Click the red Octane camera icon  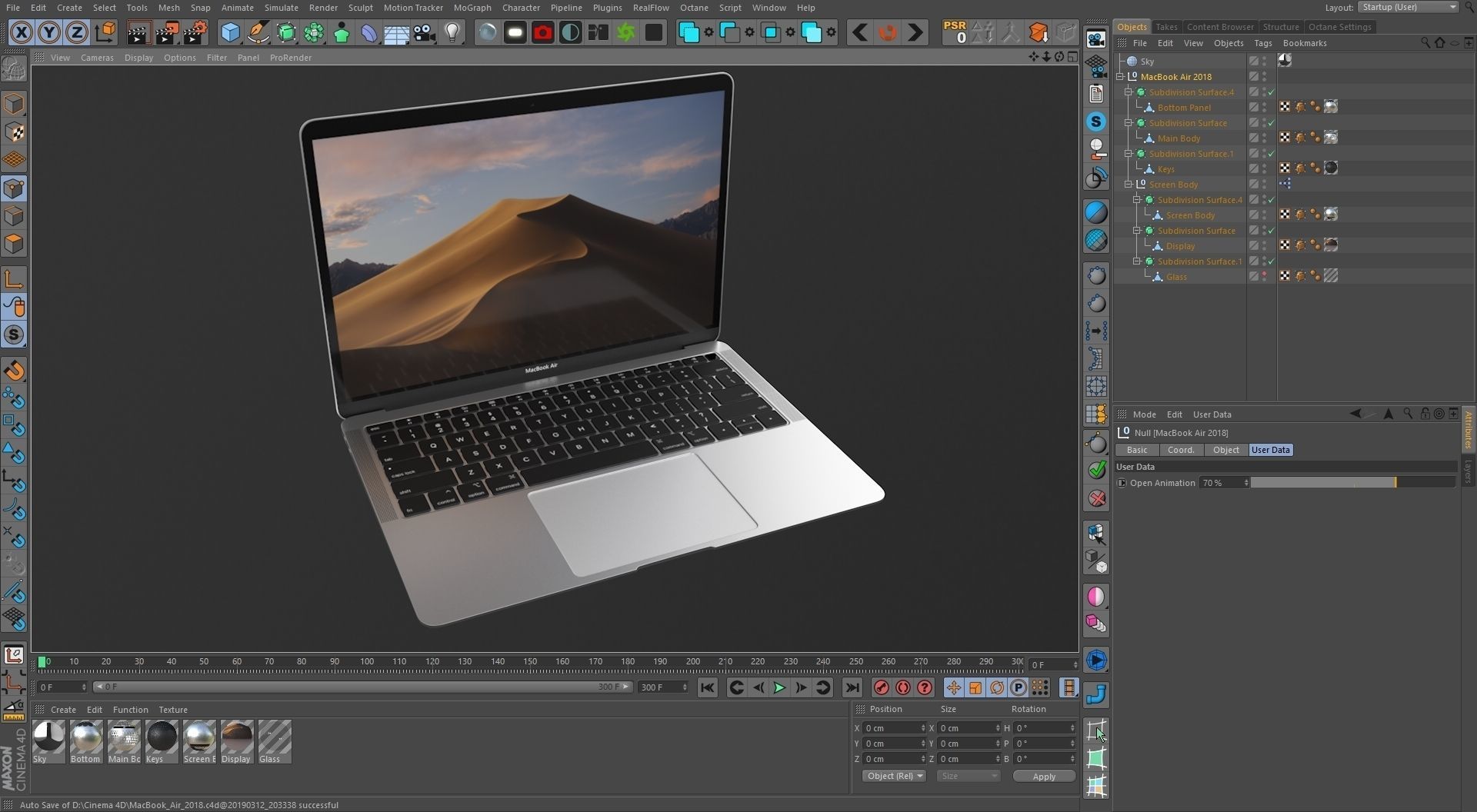(x=543, y=32)
